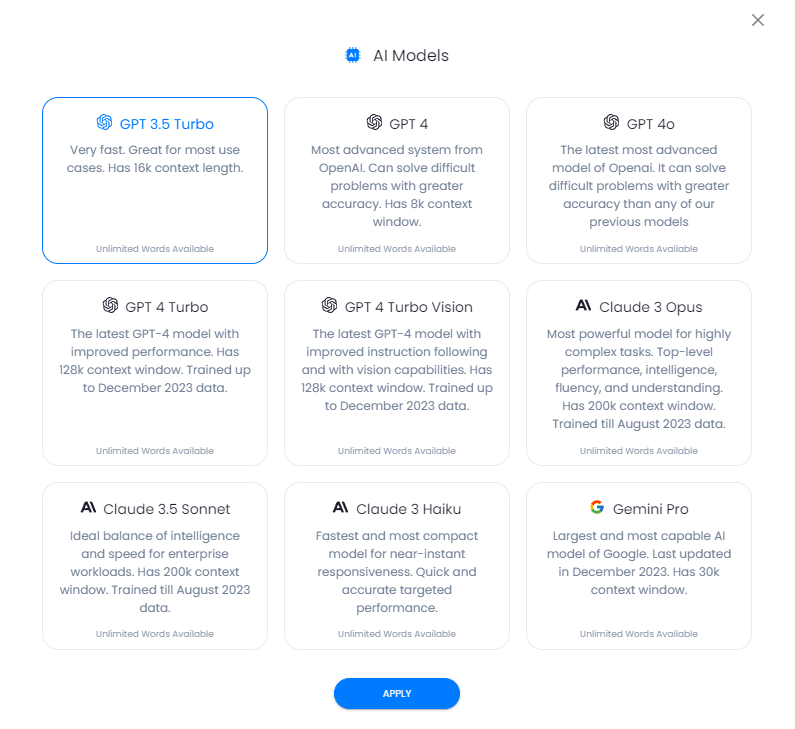Select the GPT 4 model card

click(x=397, y=180)
